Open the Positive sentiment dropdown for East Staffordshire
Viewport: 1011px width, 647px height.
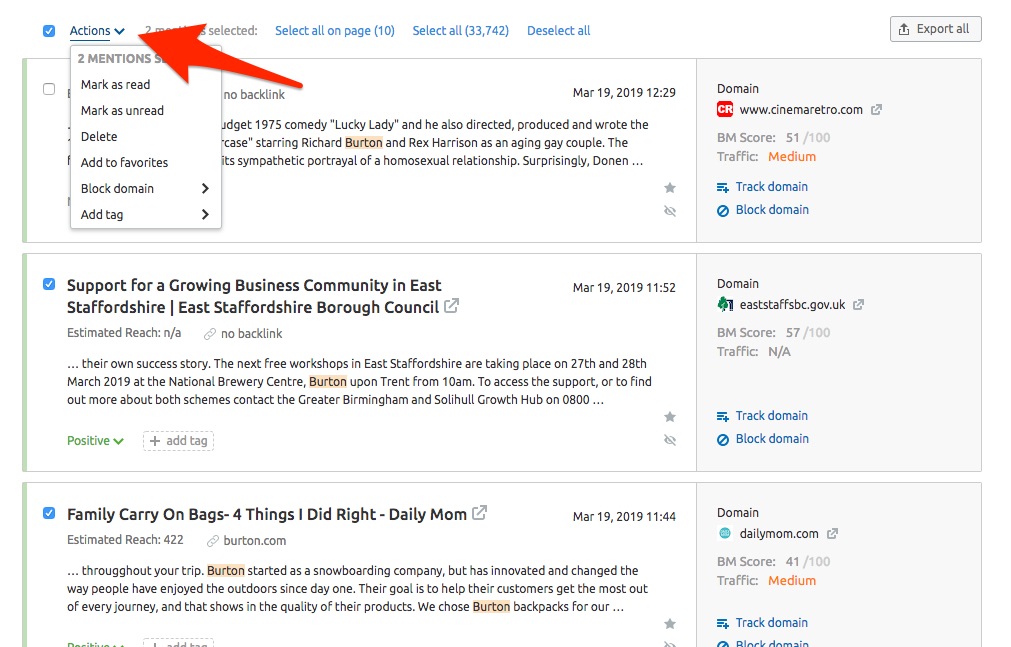tap(95, 441)
